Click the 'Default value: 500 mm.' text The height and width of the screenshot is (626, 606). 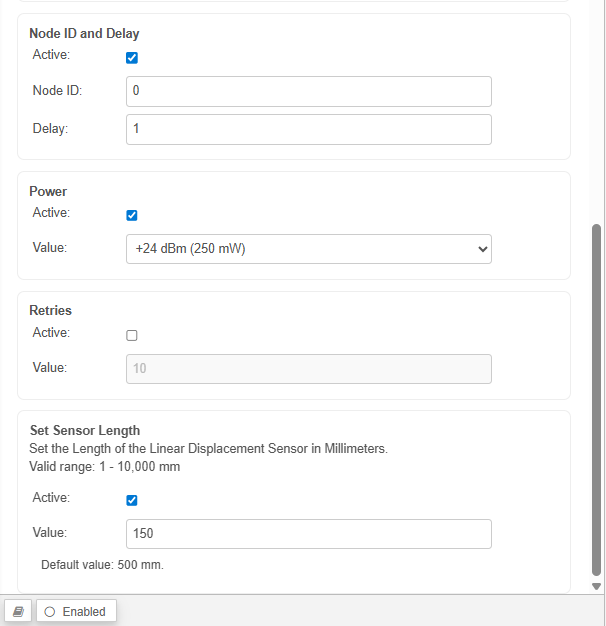pos(102,565)
